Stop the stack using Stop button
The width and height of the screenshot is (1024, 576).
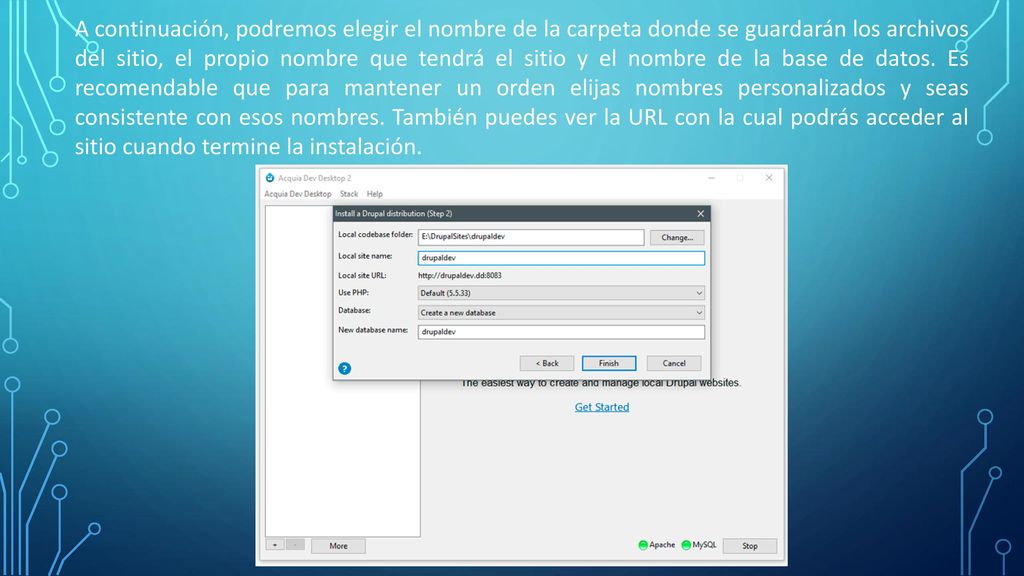(750, 546)
